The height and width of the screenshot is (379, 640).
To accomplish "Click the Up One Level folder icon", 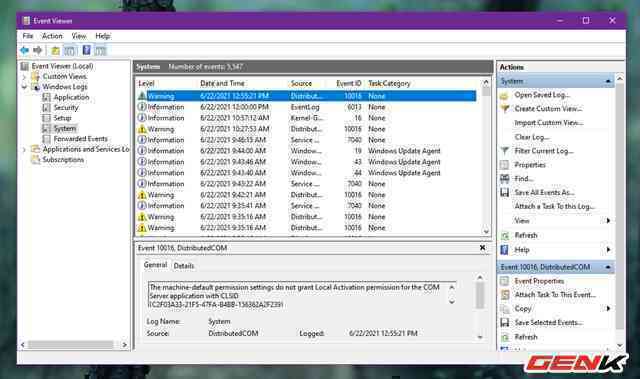I will (55, 51).
